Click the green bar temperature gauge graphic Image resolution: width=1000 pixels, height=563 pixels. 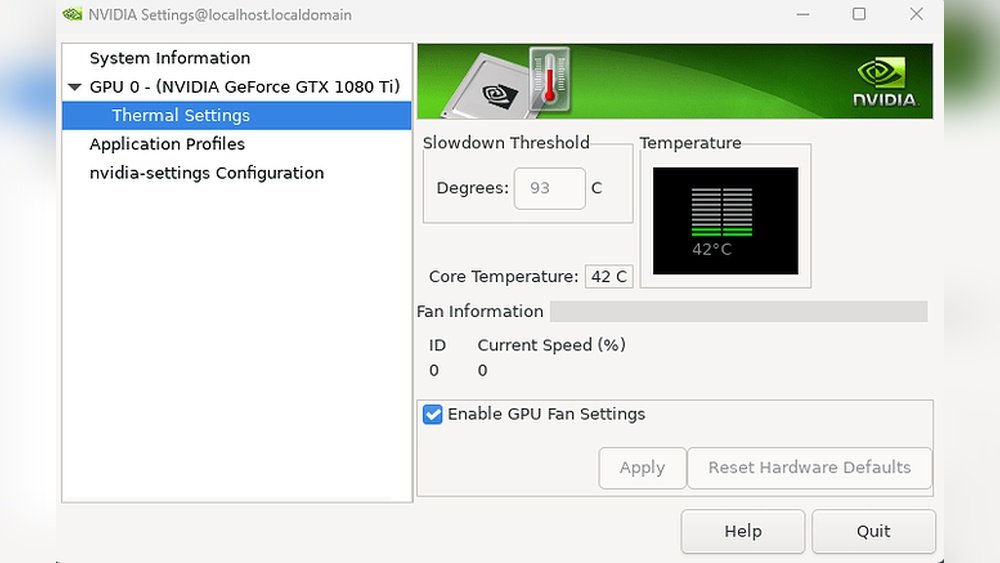click(722, 212)
